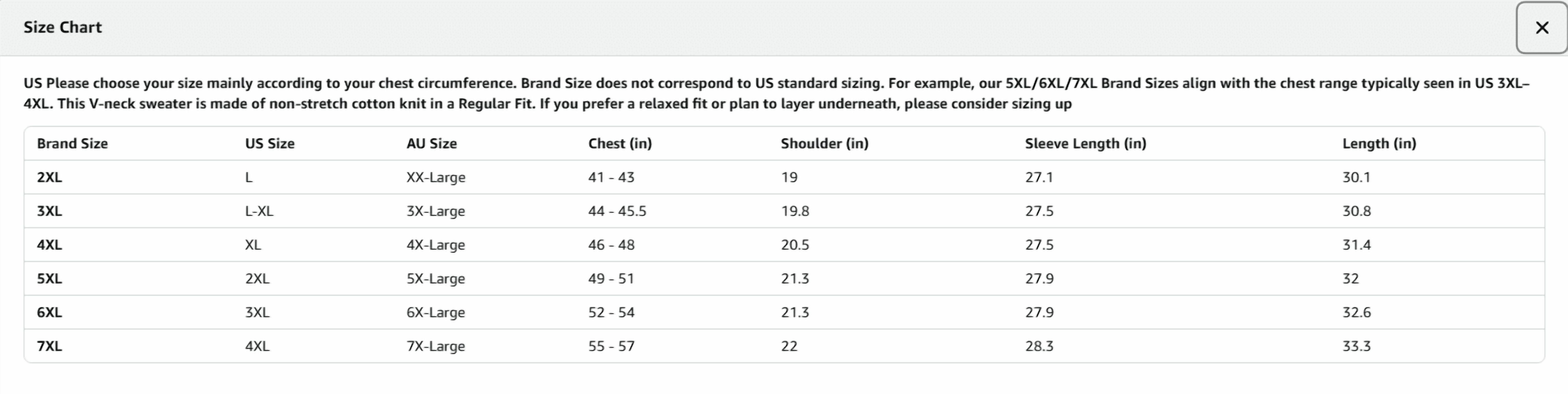Click the Size Chart title
This screenshot has height=394, width=1568.
(63, 27)
